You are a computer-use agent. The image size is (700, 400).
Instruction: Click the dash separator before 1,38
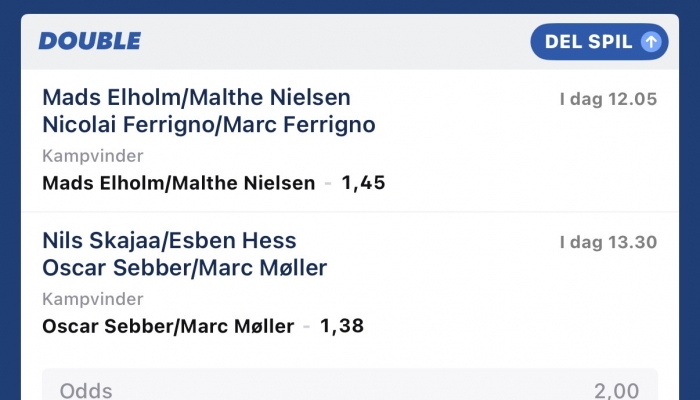(x=307, y=326)
